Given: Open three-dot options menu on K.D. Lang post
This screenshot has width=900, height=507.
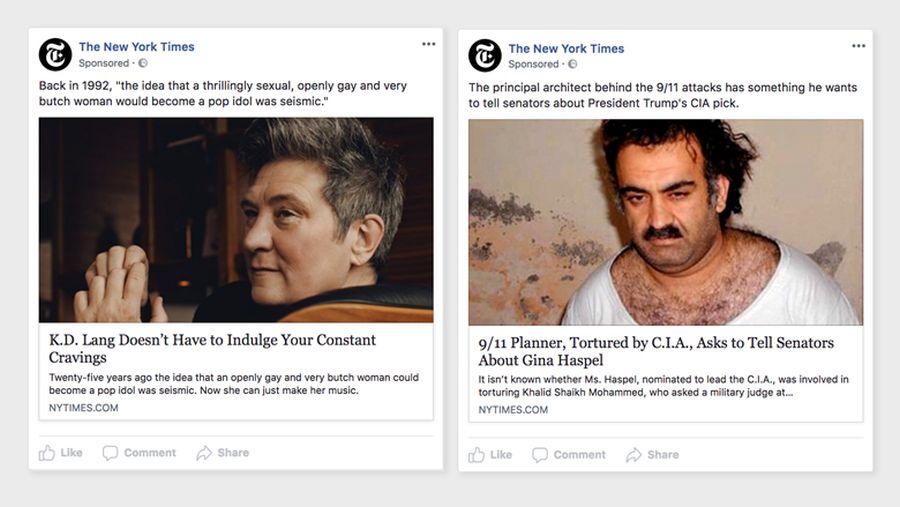Looking at the screenshot, I should (429, 44).
